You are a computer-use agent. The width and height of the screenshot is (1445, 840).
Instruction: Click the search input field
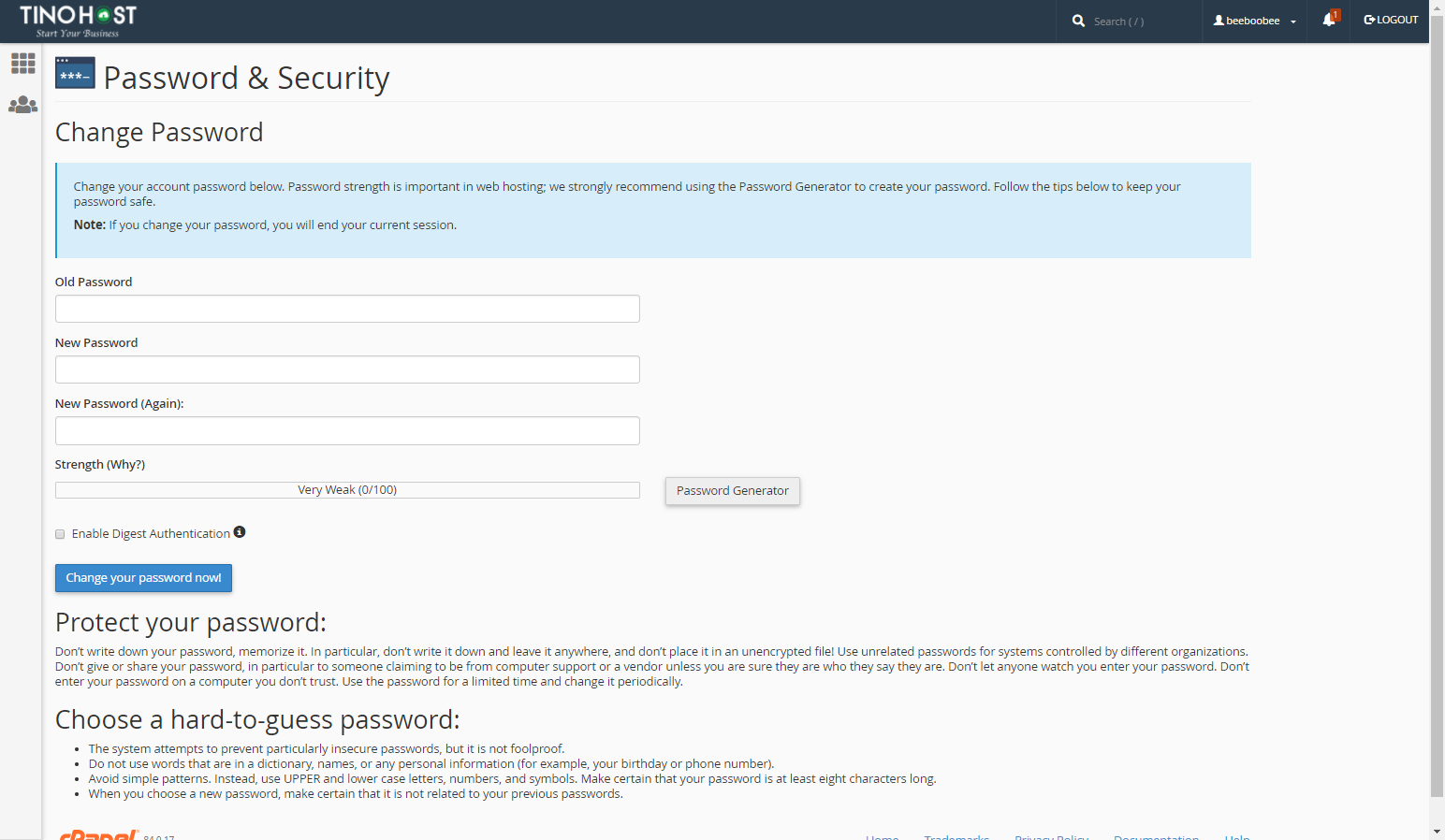[x=1144, y=22]
